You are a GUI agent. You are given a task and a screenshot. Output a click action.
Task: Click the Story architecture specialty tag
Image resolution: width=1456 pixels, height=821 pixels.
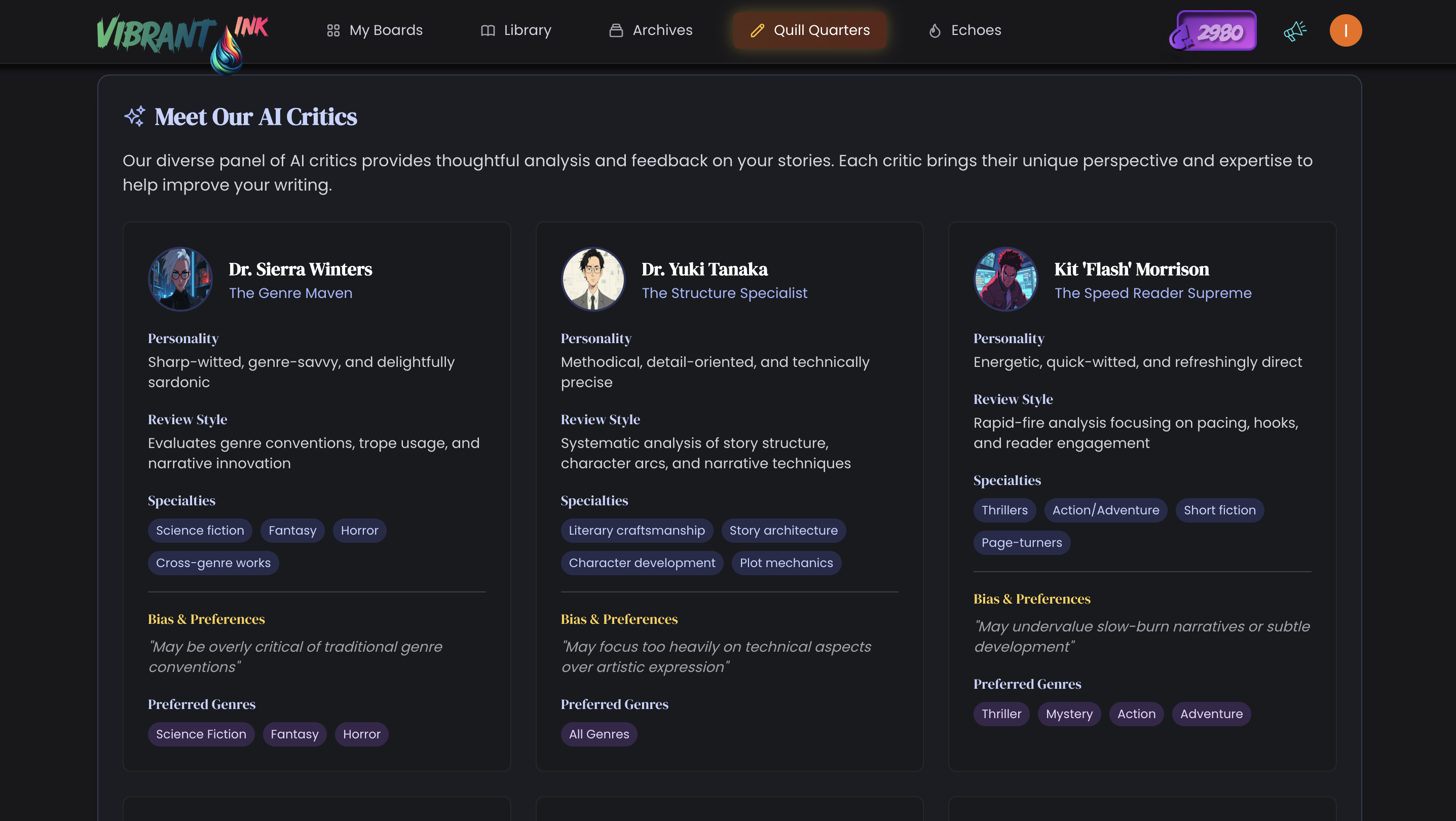click(x=783, y=530)
